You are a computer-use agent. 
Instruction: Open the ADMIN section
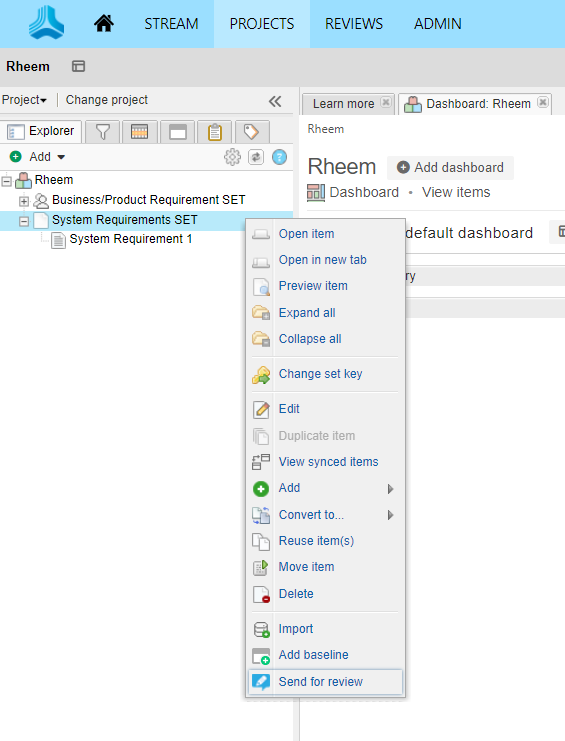[x=437, y=24]
